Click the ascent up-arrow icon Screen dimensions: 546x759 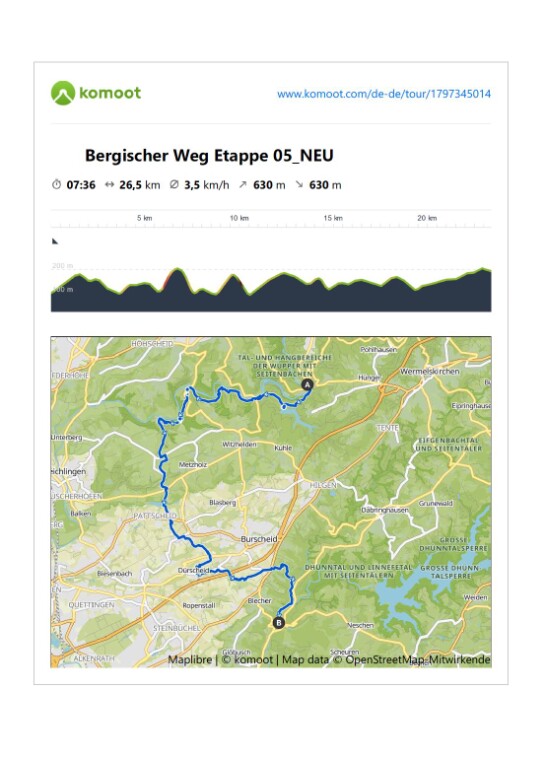243,184
